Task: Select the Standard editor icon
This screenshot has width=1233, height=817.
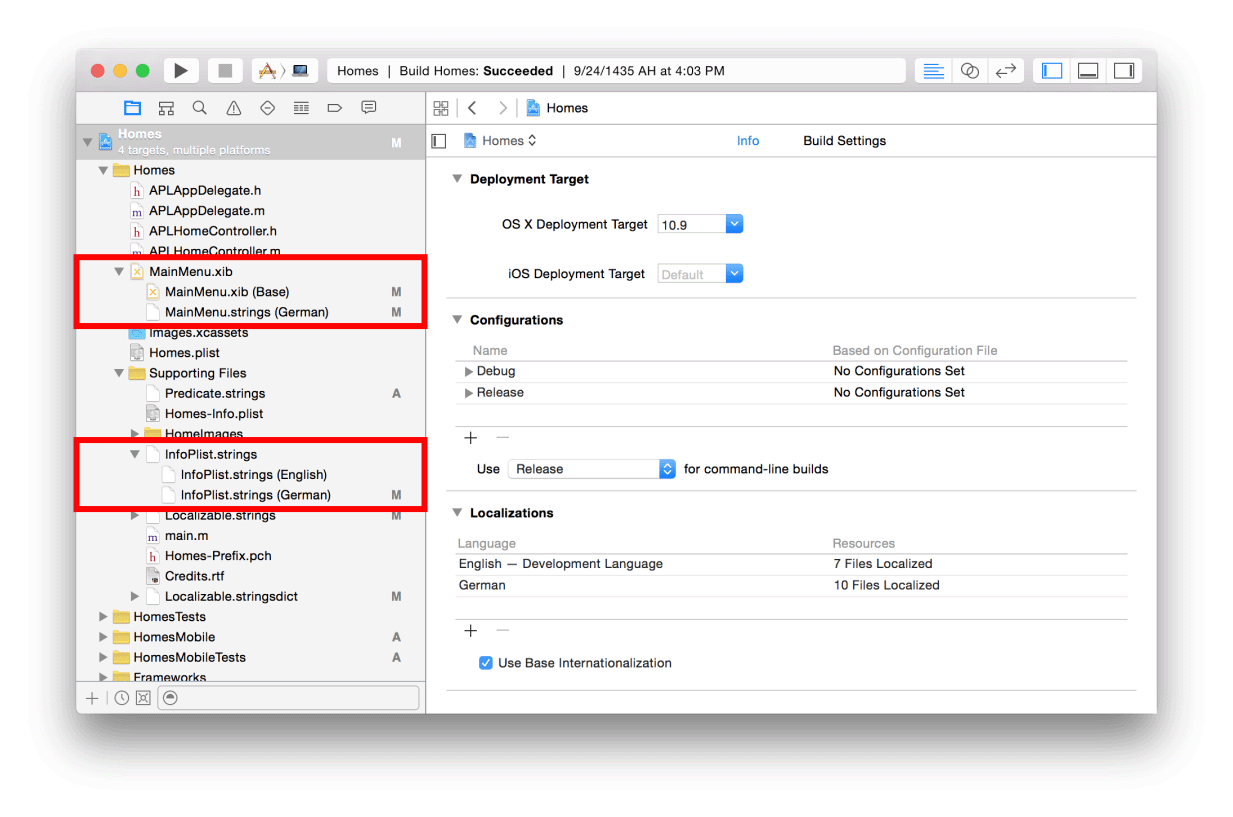Action: click(x=933, y=71)
